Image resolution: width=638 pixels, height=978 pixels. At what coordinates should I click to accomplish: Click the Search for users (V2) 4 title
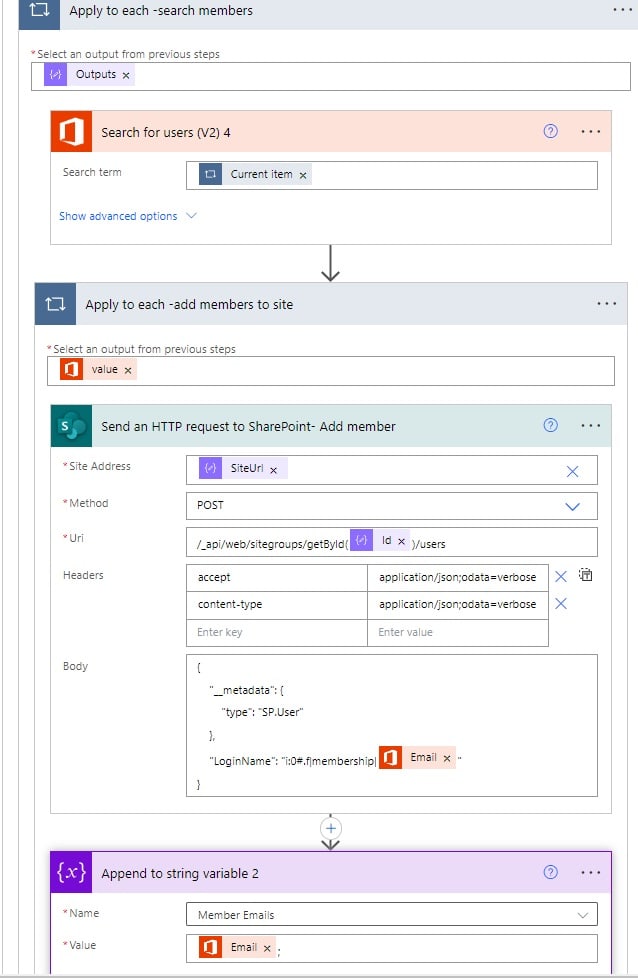coord(166,133)
